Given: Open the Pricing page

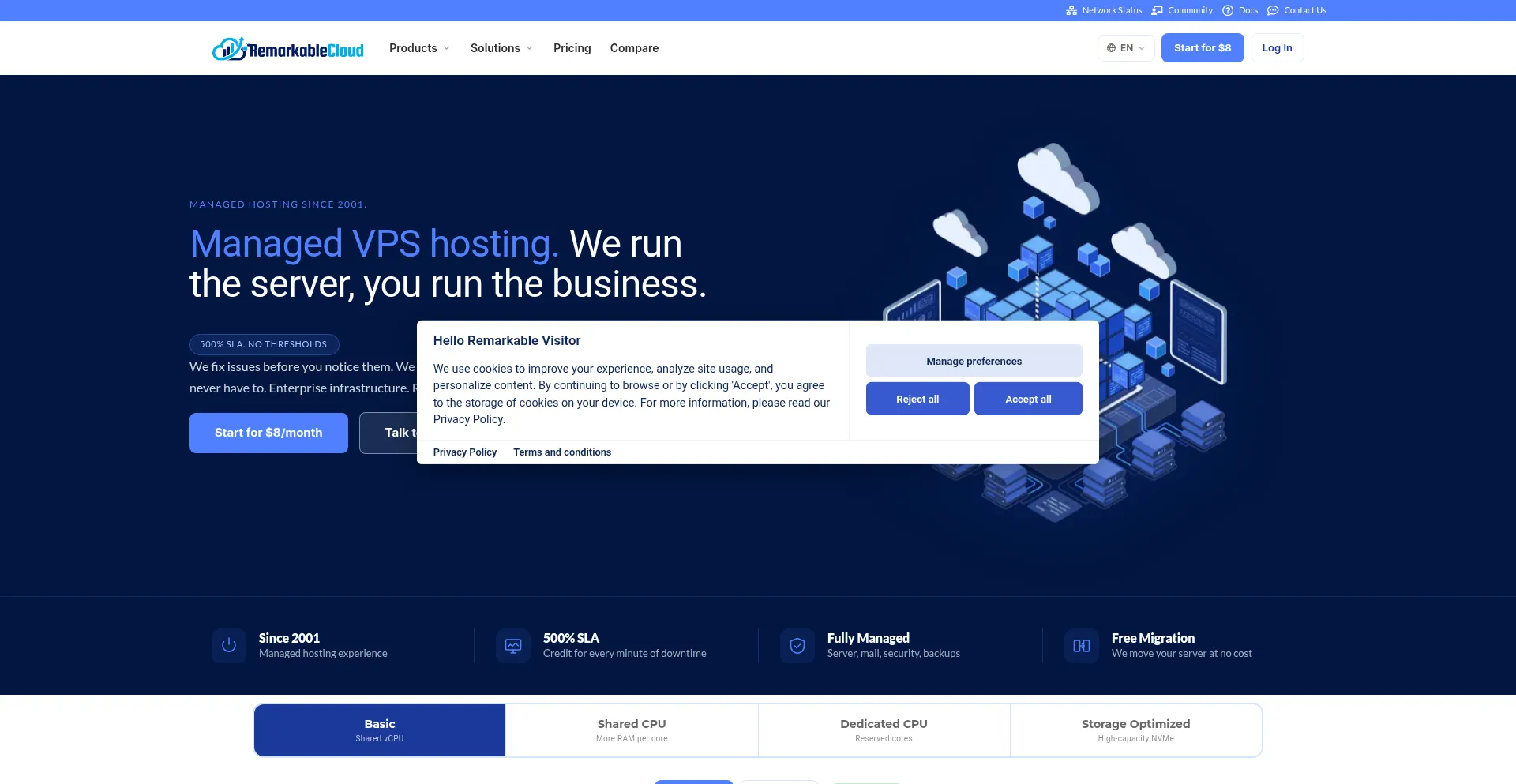Looking at the screenshot, I should click(572, 48).
